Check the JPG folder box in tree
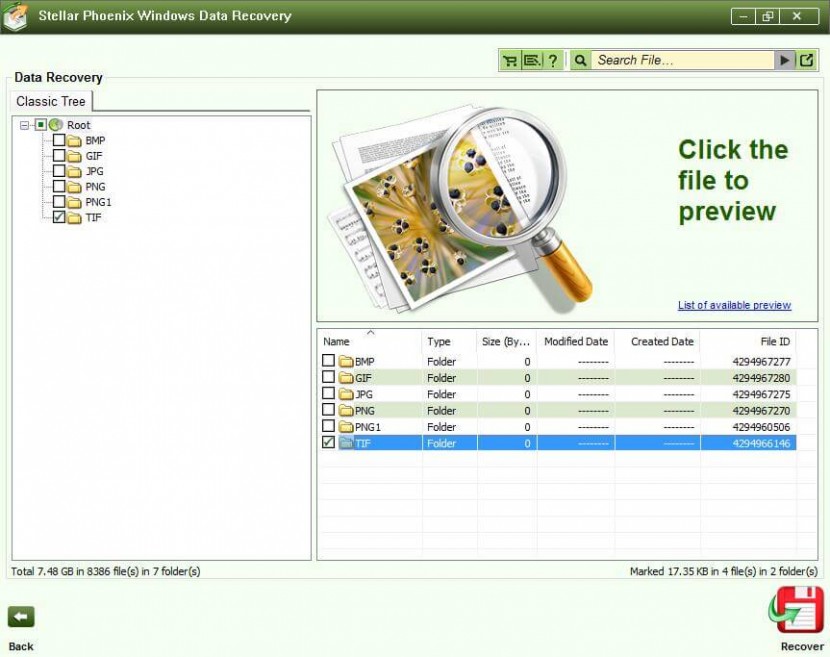 (59, 170)
